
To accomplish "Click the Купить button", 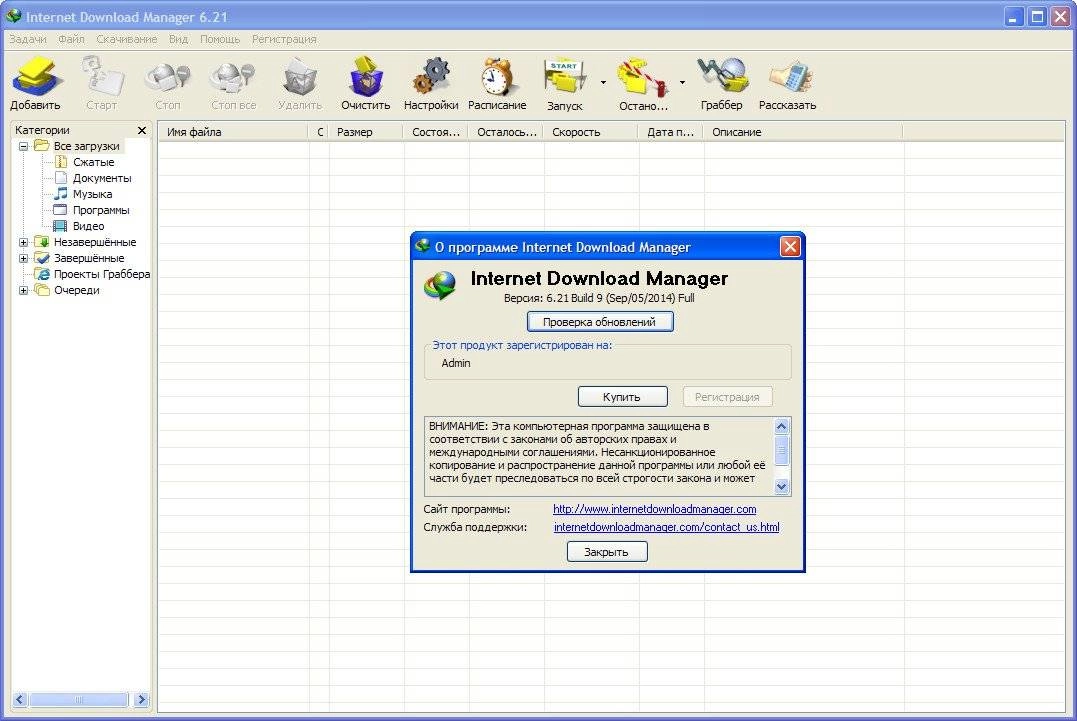I will [x=622, y=396].
